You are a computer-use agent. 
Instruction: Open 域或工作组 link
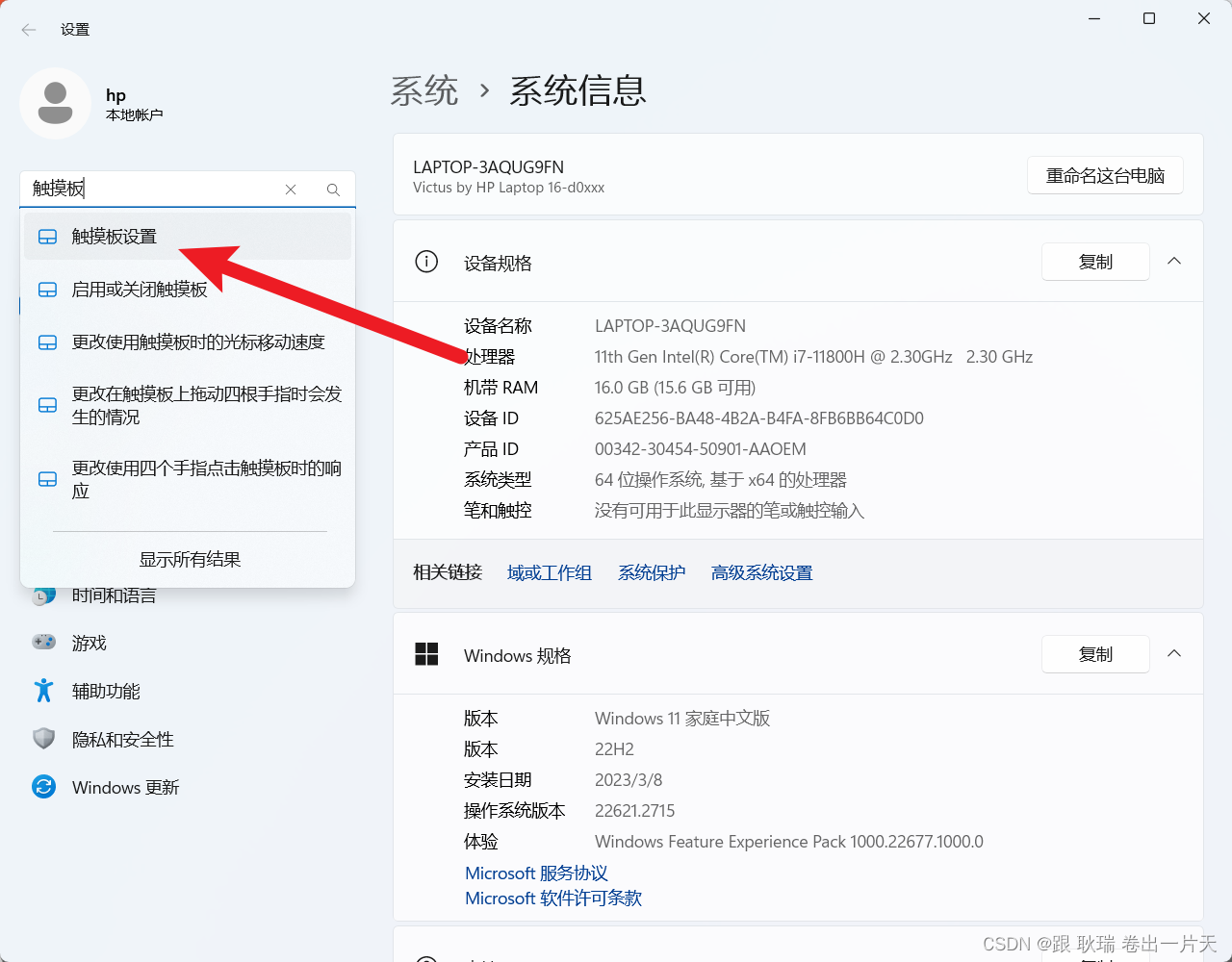550,572
